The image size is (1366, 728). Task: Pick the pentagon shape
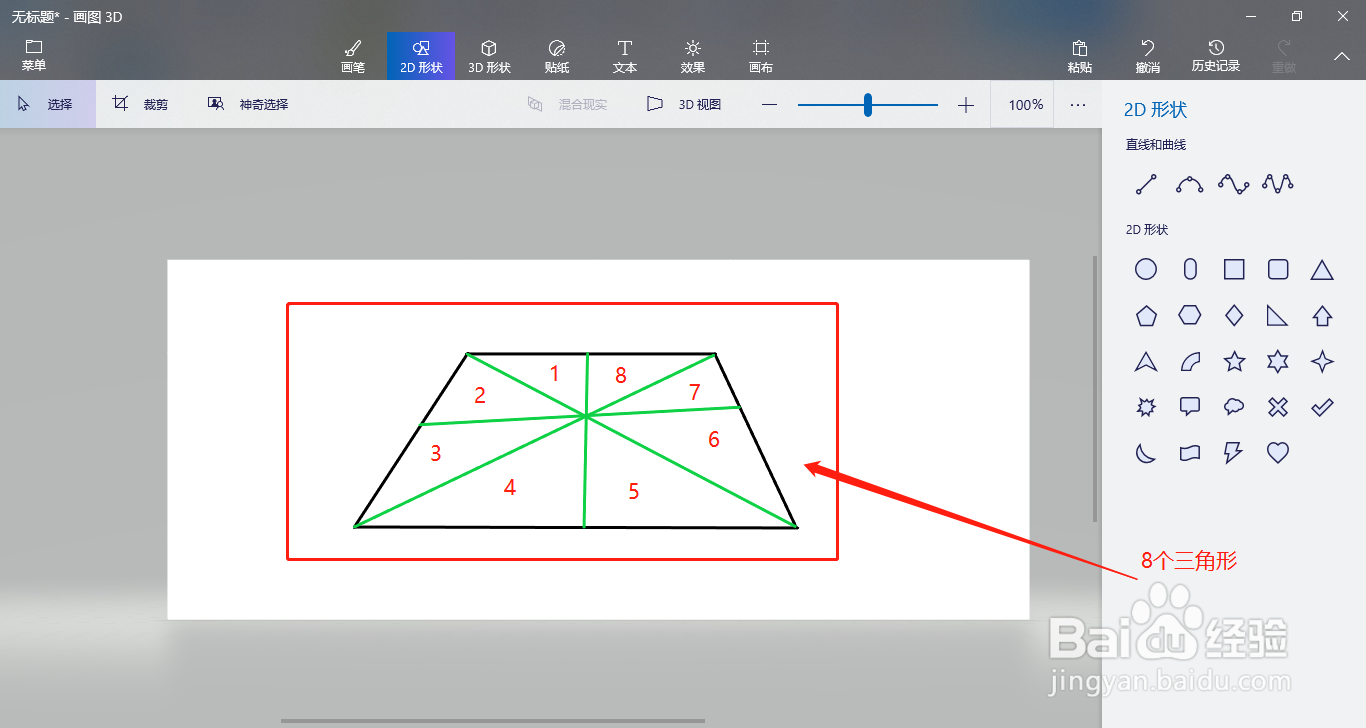(x=1146, y=315)
